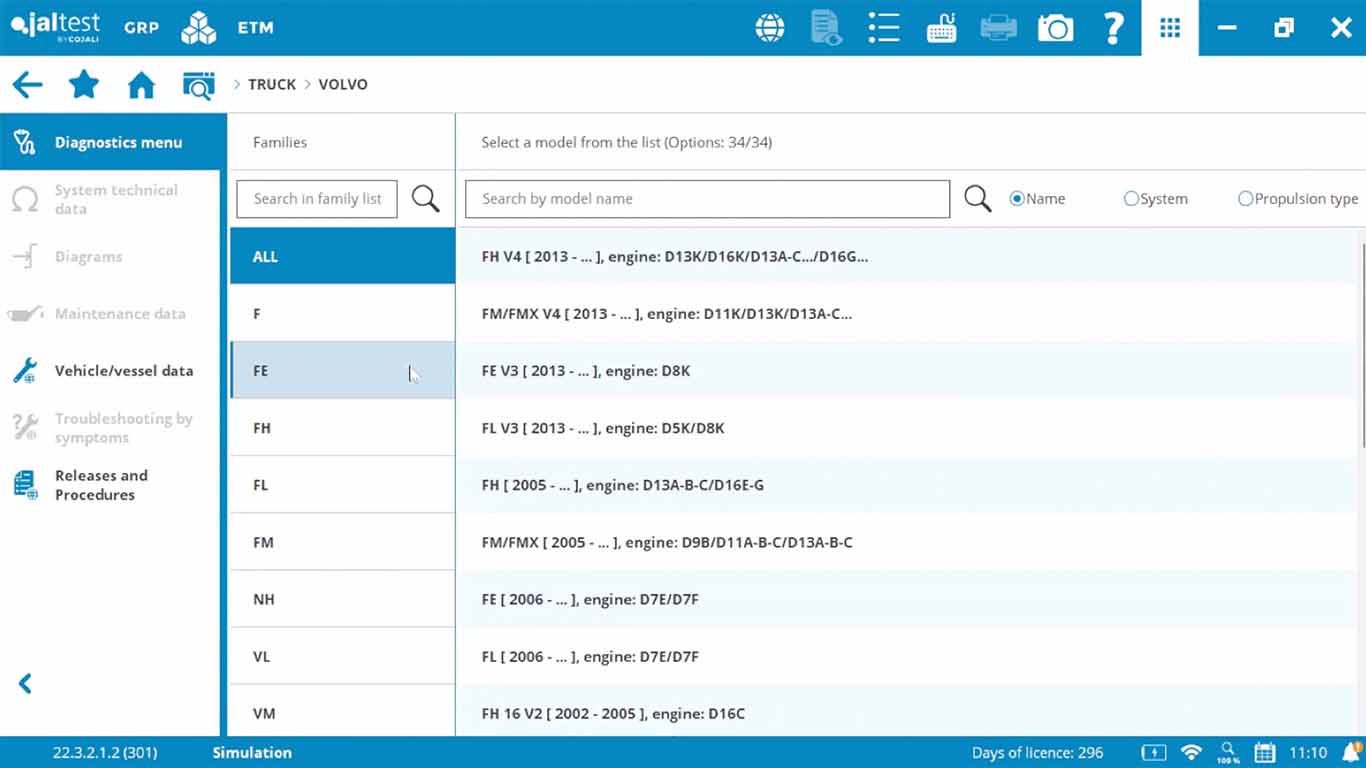The height and width of the screenshot is (768, 1366).
Task: Click the family list search magnifier
Action: click(426, 199)
